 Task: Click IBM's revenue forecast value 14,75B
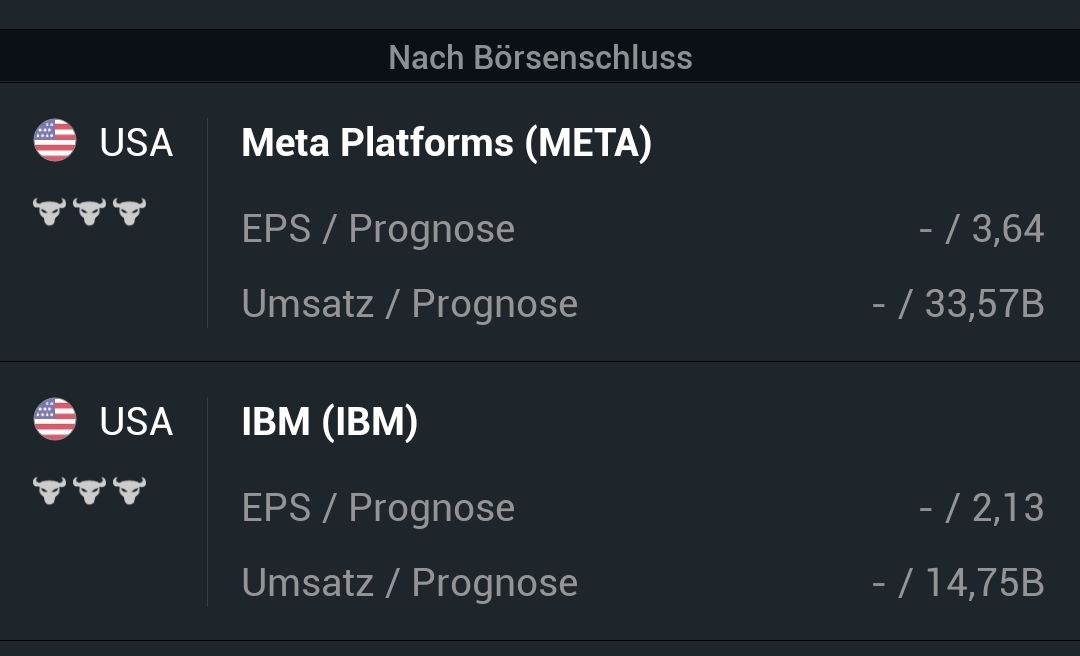pos(984,583)
